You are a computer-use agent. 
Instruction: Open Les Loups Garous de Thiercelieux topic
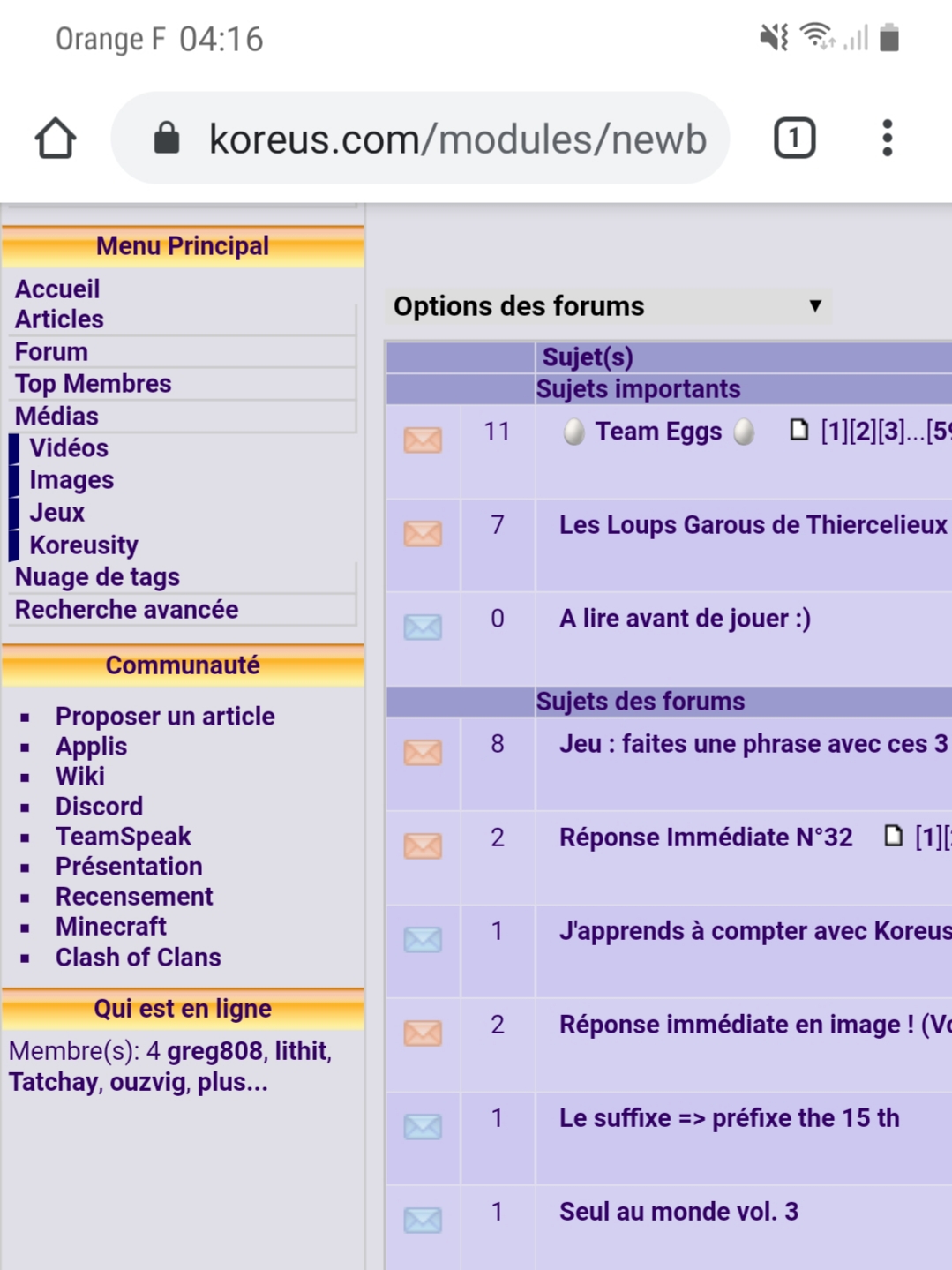[x=753, y=525]
